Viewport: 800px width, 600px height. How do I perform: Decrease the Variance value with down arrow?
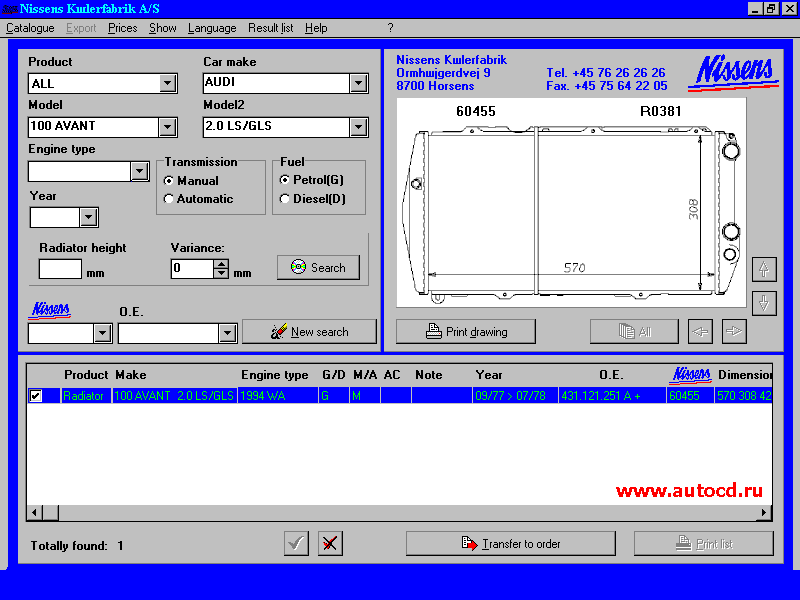pyautogui.click(x=221, y=273)
